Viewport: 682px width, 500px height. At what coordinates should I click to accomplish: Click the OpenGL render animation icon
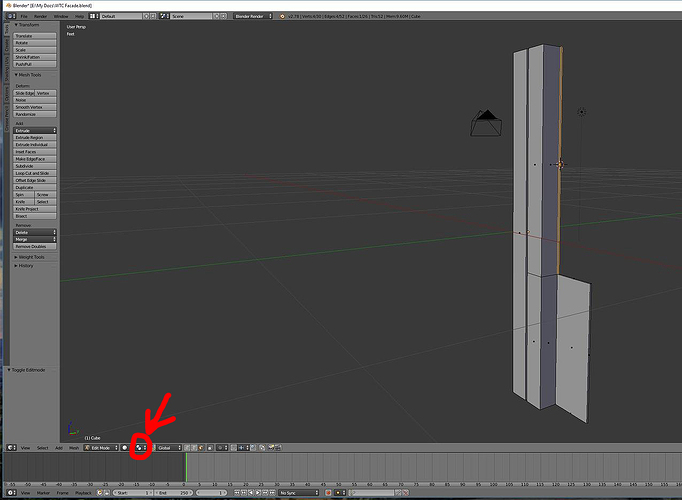[277, 447]
